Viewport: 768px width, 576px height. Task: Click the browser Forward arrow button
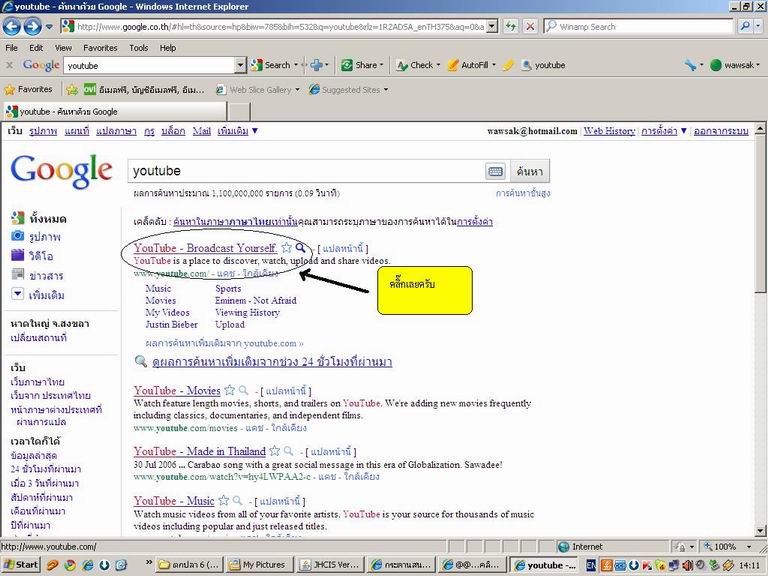(32, 26)
